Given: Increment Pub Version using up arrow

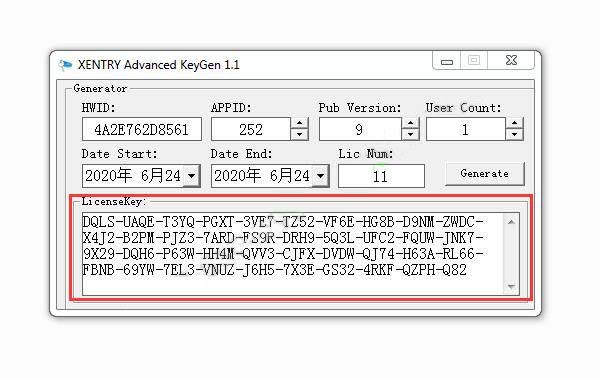Looking at the screenshot, I should point(410,123).
